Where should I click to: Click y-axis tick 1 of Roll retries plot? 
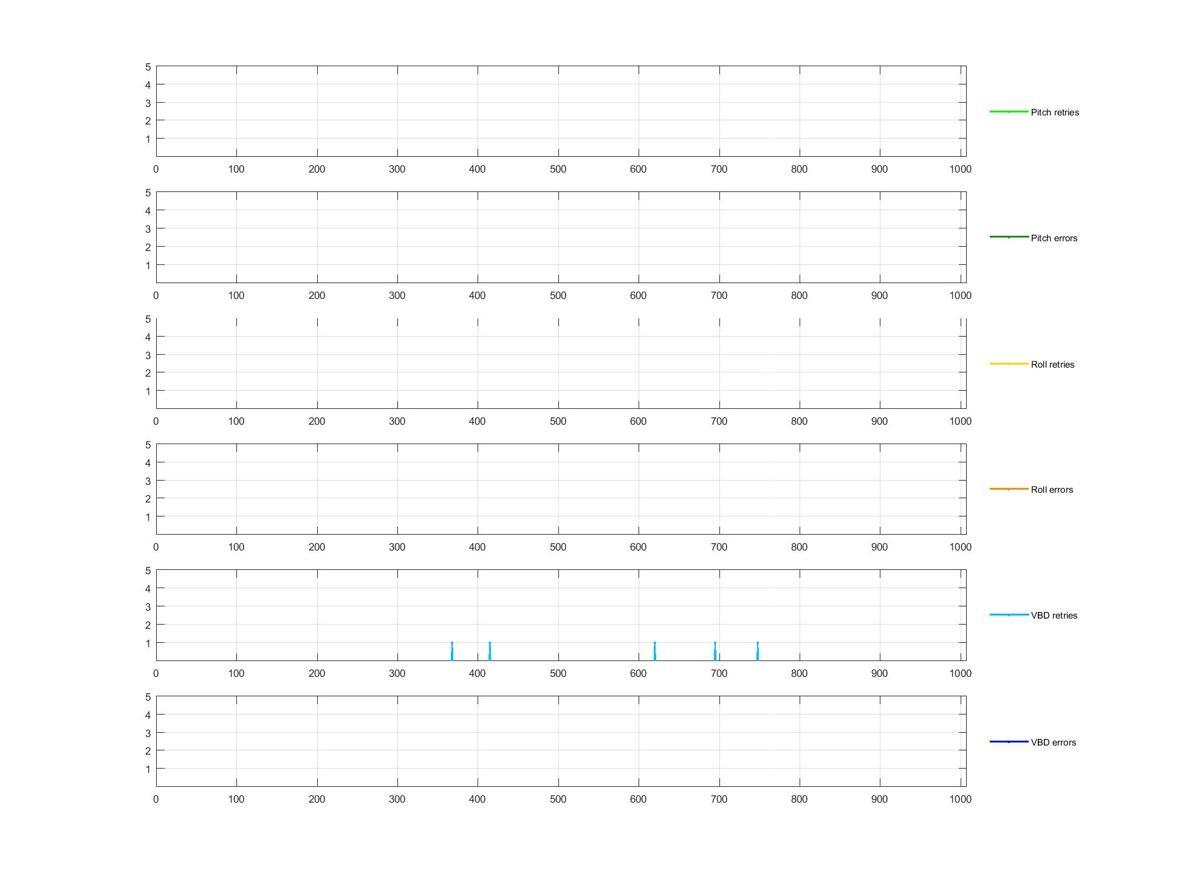pyautogui.click(x=148, y=391)
